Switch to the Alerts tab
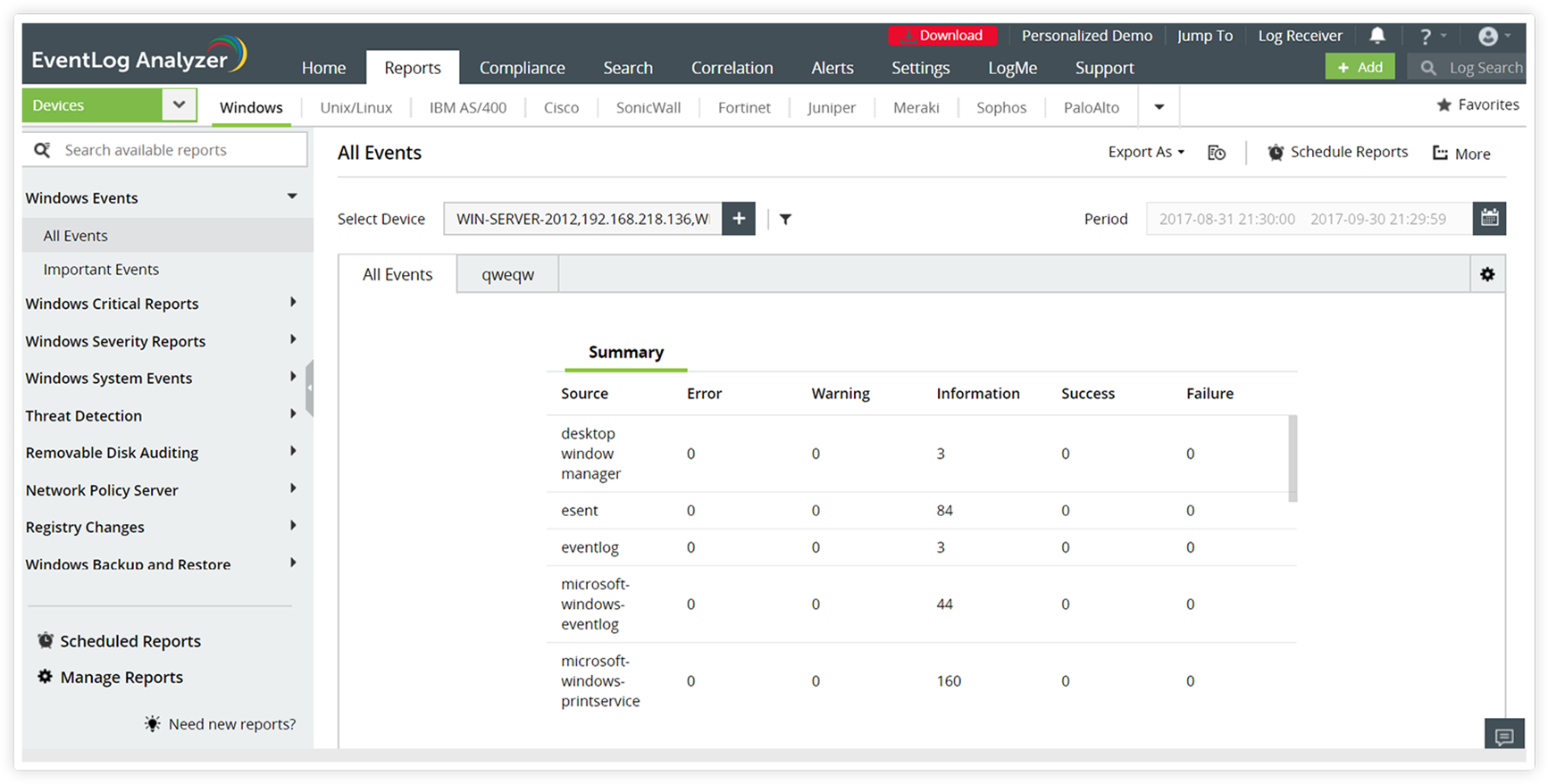The width and height of the screenshot is (1548, 784). (833, 68)
